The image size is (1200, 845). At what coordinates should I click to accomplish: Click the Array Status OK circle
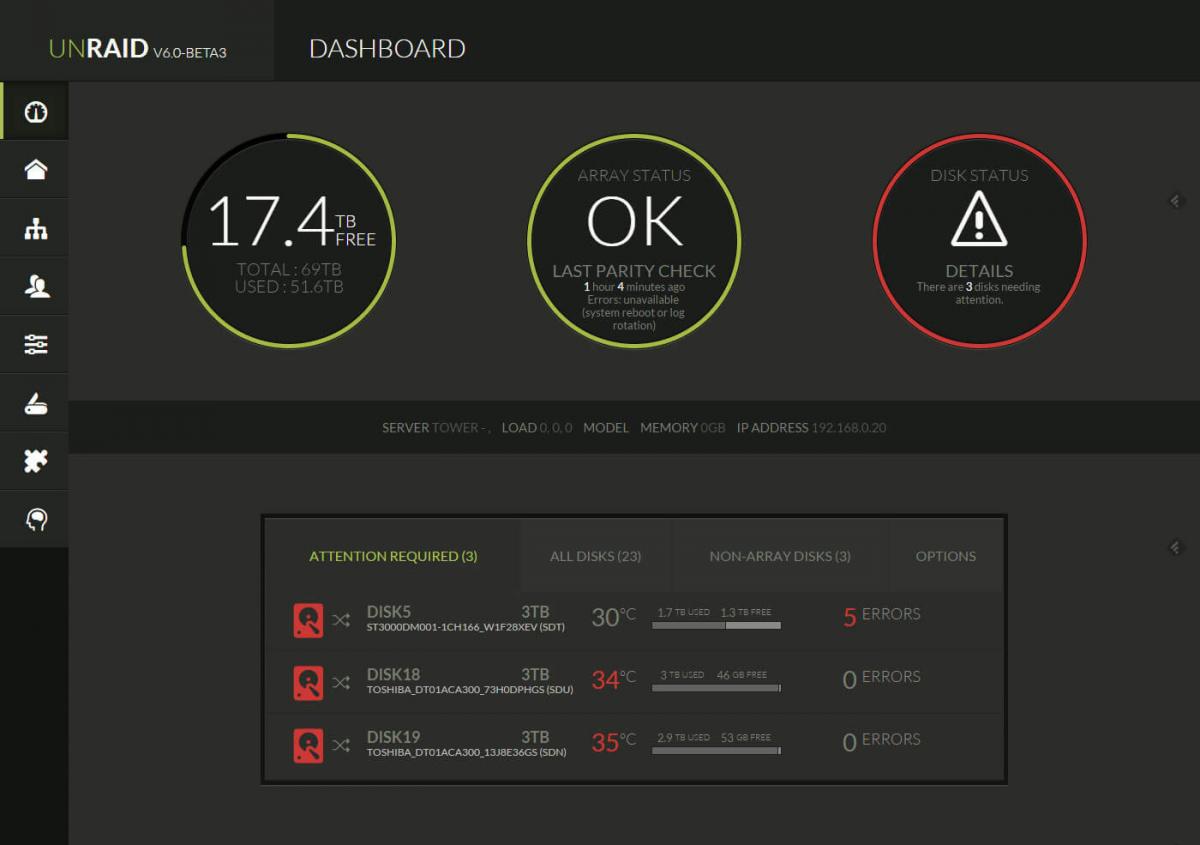[x=634, y=240]
